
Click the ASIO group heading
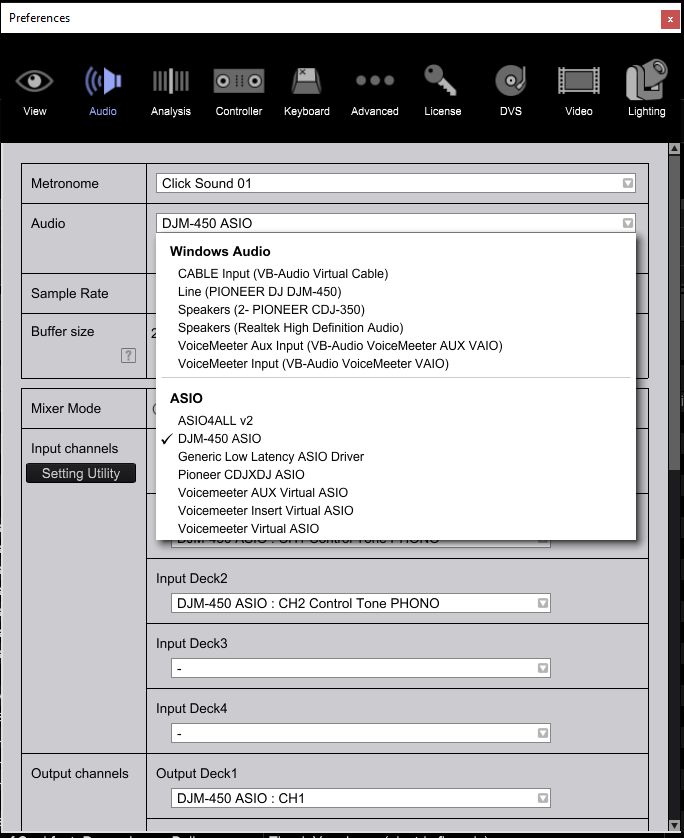(x=186, y=398)
